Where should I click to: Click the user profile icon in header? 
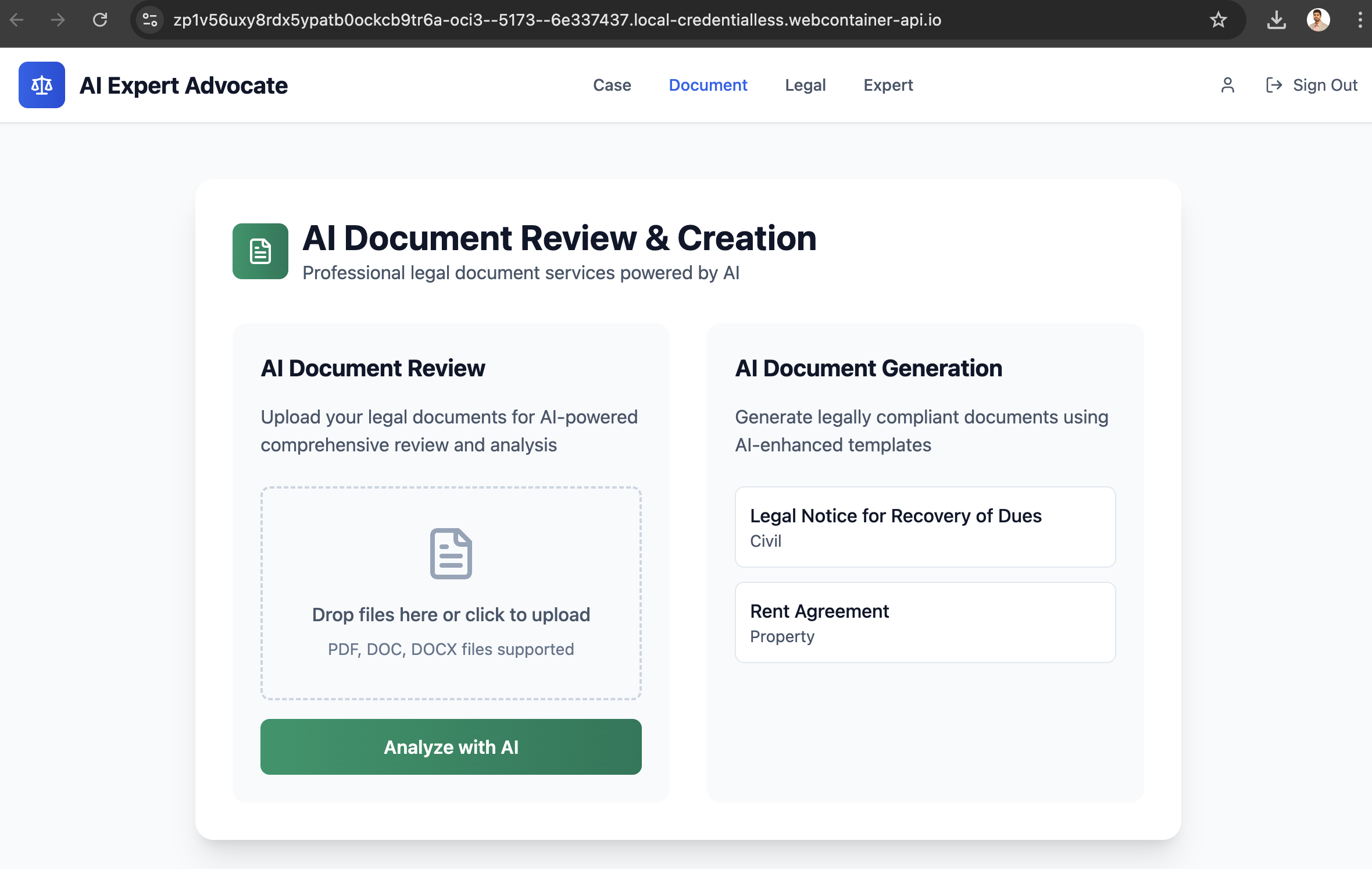[x=1227, y=85]
